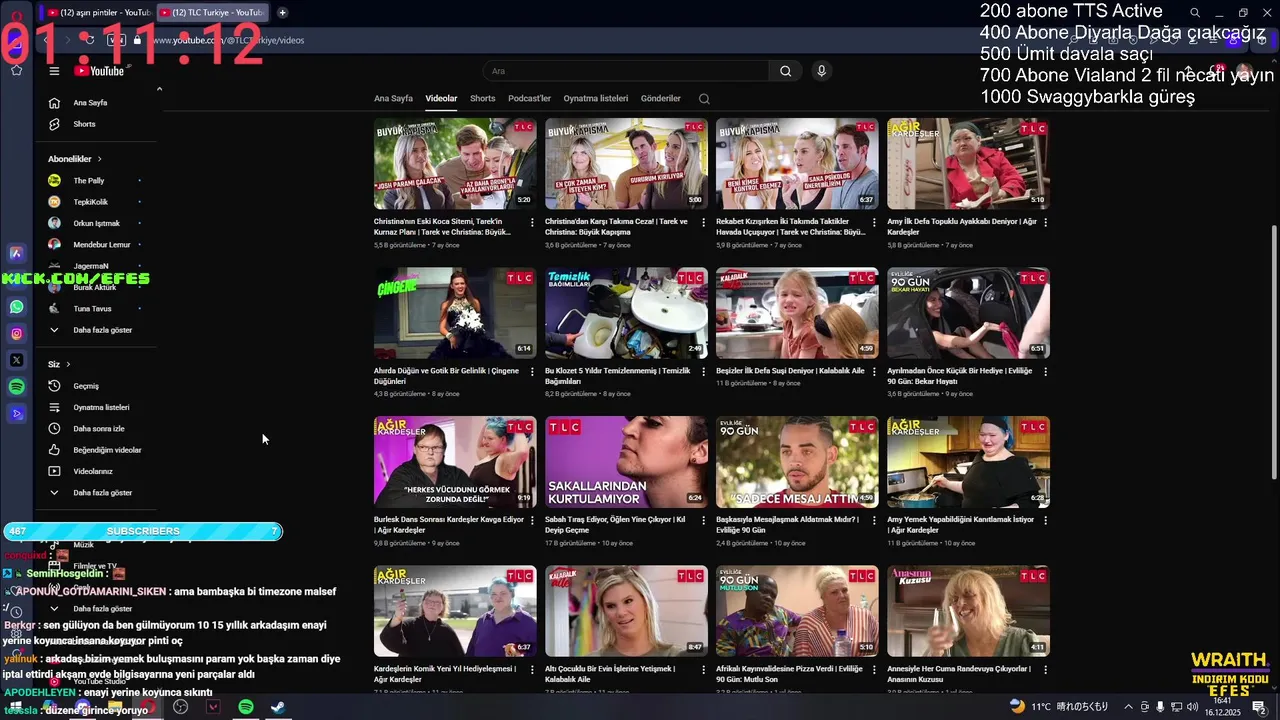This screenshot has width=1280, height=720.
Task: Open WhatsApp in the browser sidebar
Action: pos(16,307)
